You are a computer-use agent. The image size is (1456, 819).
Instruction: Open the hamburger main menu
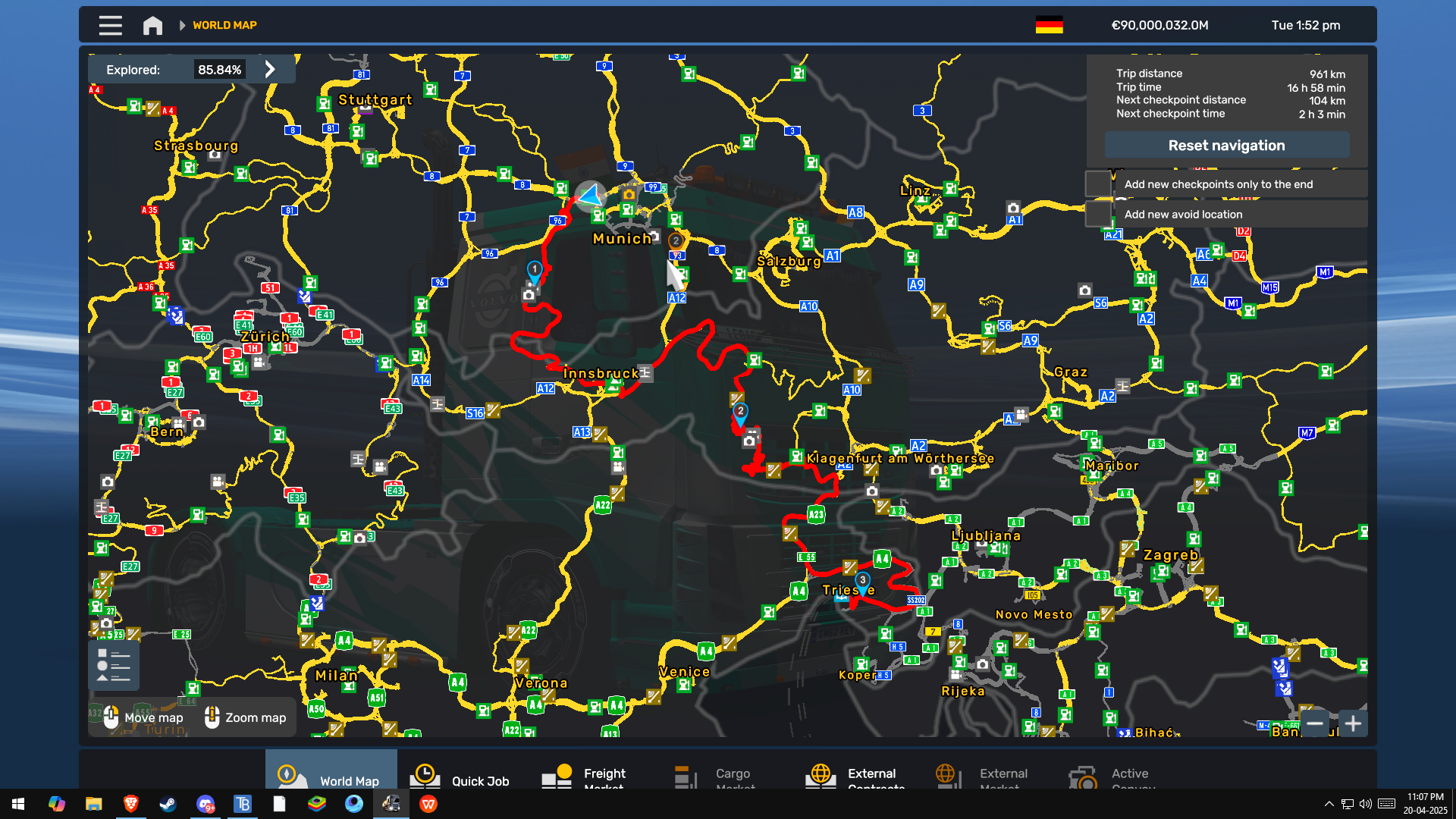pos(111,25)
